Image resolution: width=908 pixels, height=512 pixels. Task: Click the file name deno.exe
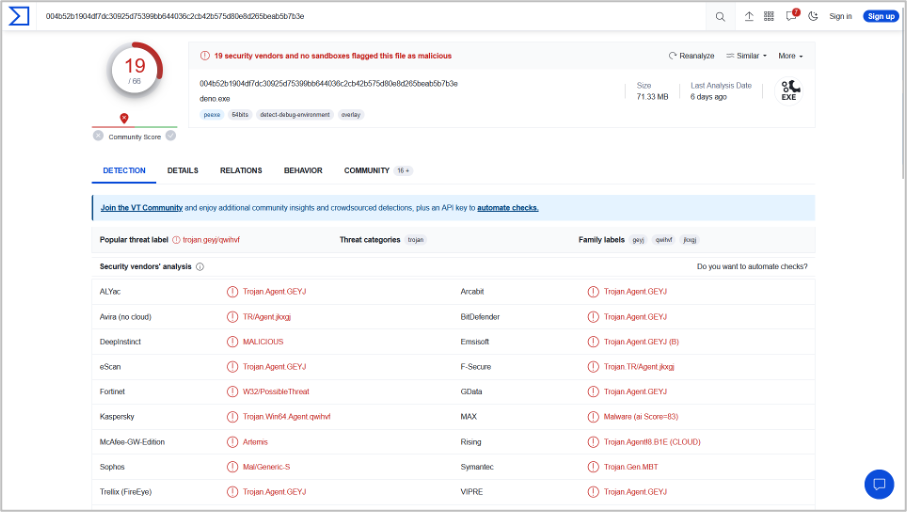[x=215, y=98]
